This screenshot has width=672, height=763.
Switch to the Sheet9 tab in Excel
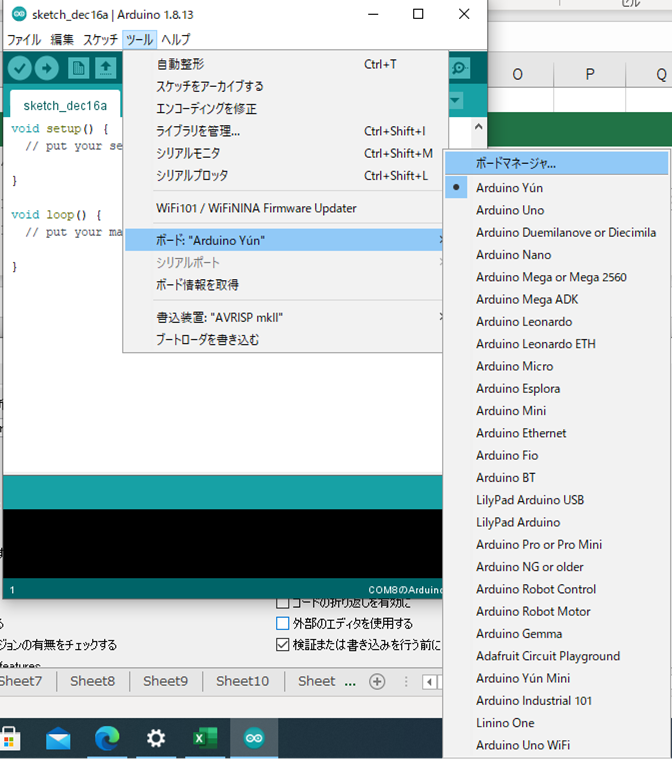[165, 681]
